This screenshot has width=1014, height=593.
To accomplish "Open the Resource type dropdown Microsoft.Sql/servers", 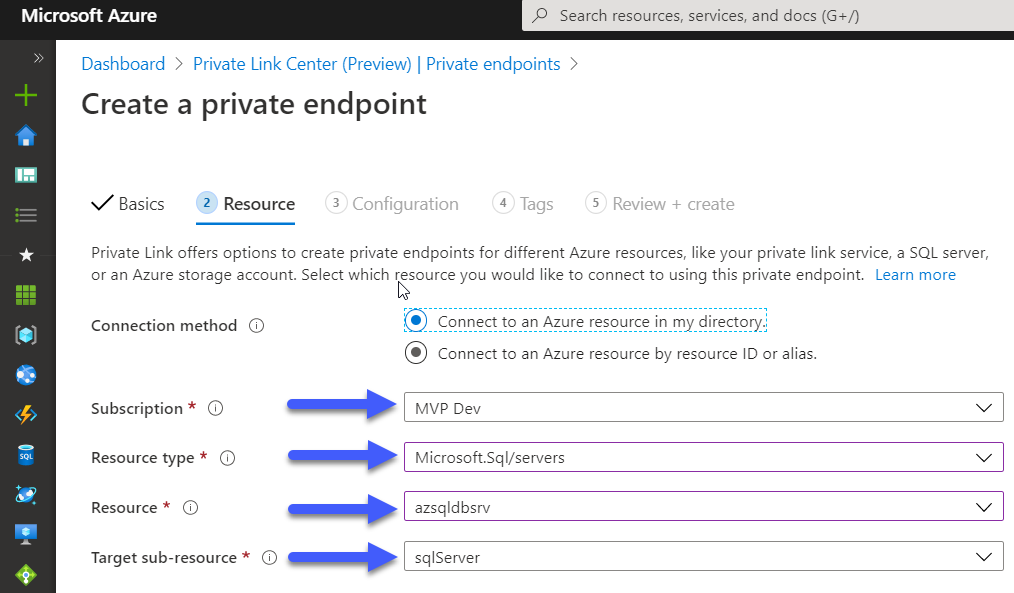I will pyautogui.click(x=704, y=457).
